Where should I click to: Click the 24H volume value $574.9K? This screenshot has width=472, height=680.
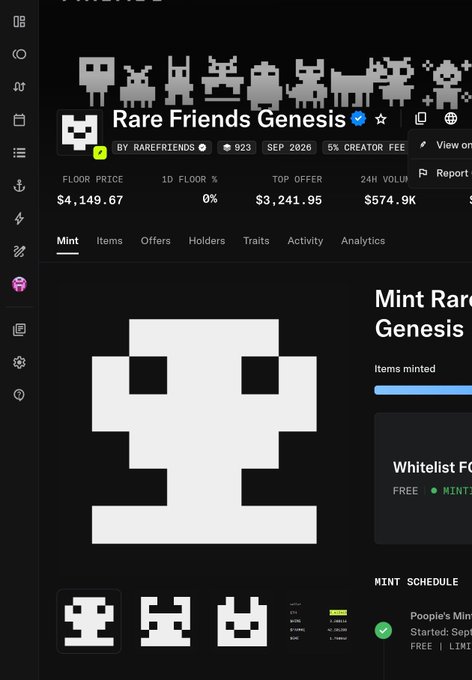[x=390, y=200]
